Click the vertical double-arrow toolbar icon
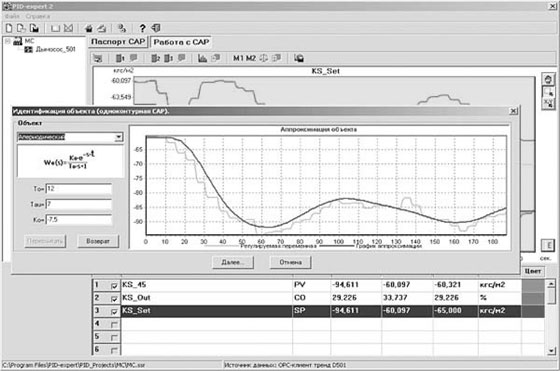Viewport: 560px width, 371px height. 264,58
